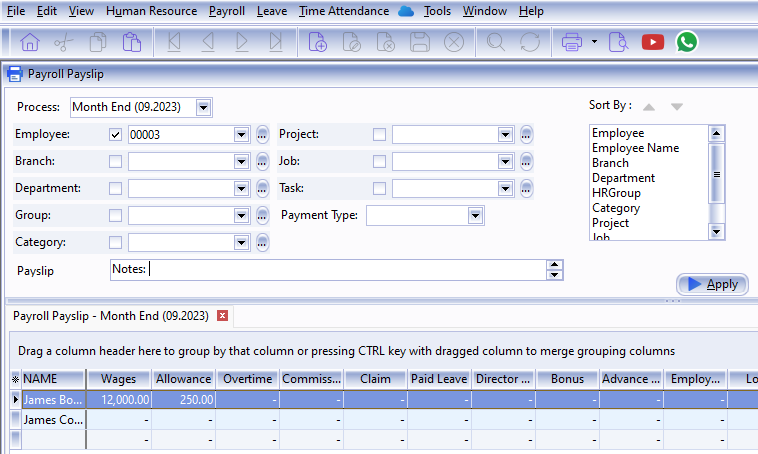Image resolution: width=758 pixels, height=454 pixels.
Task: Click the Delete document icon
Action: tap(385, 42)
